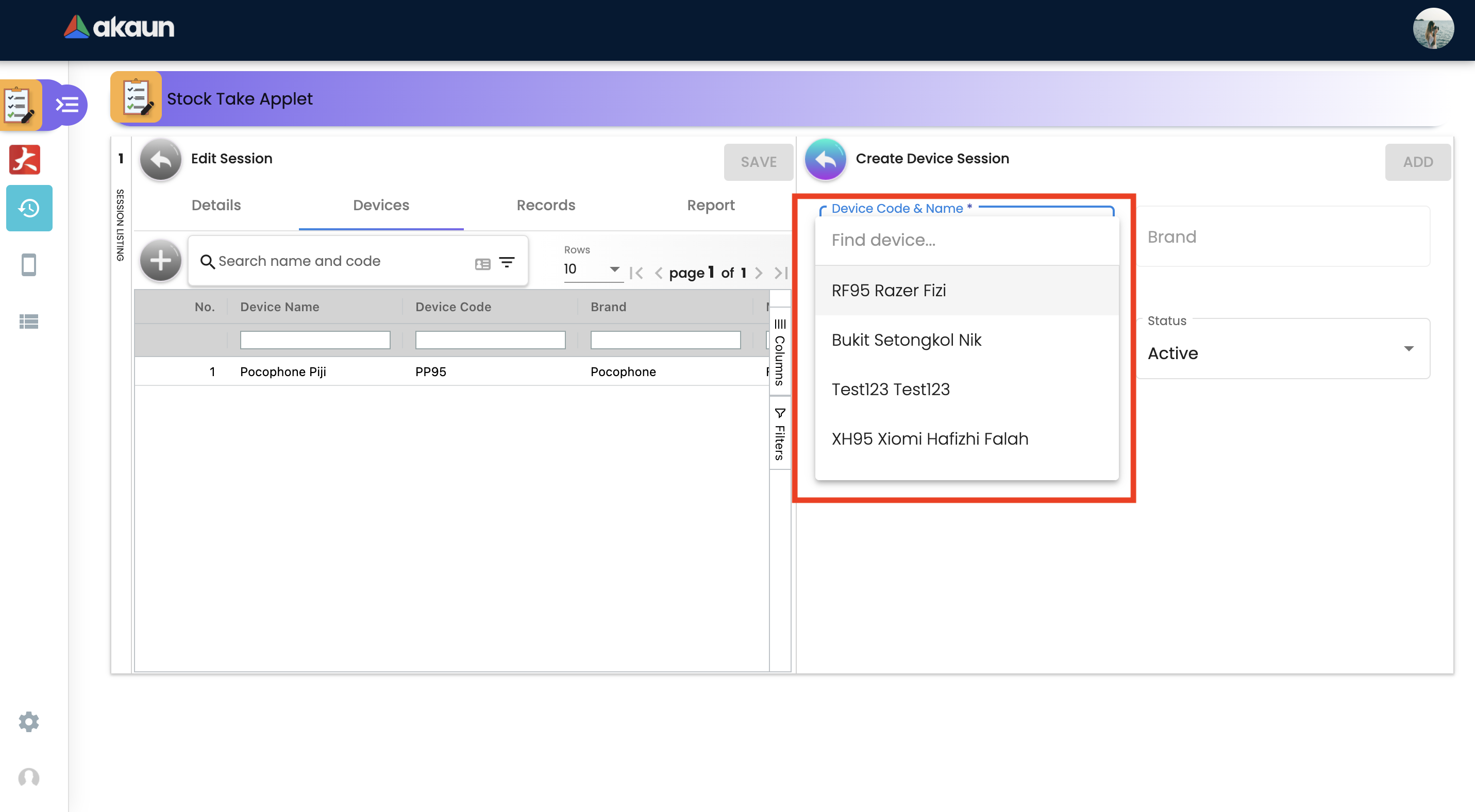Open the red PDF applet icon
The image size is (1475, 812).
click(25, 159)
